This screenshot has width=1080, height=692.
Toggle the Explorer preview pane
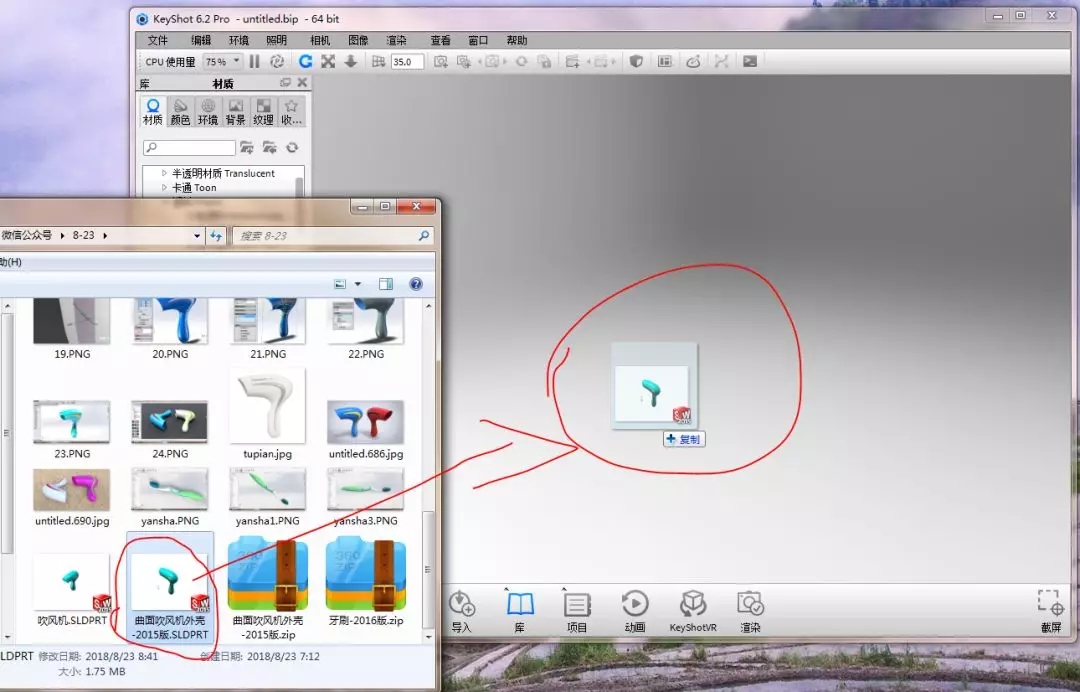[386, 284]
